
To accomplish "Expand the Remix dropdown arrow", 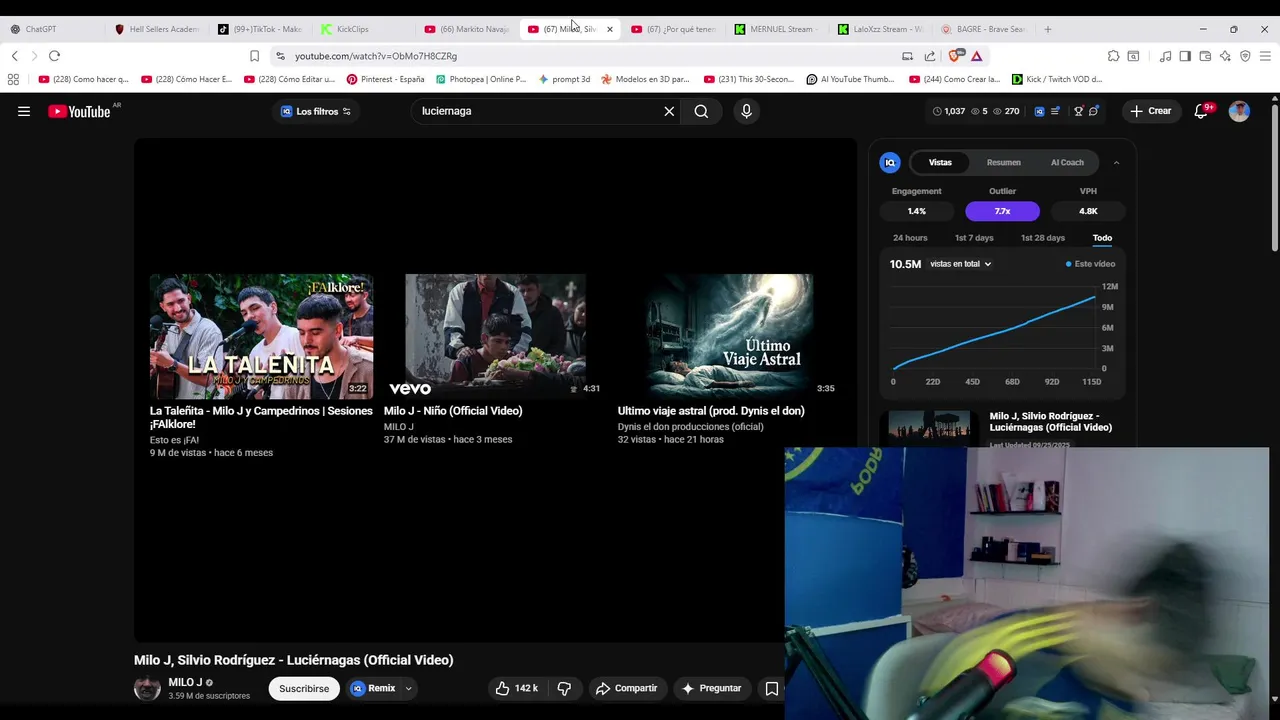I will (408, 688).
